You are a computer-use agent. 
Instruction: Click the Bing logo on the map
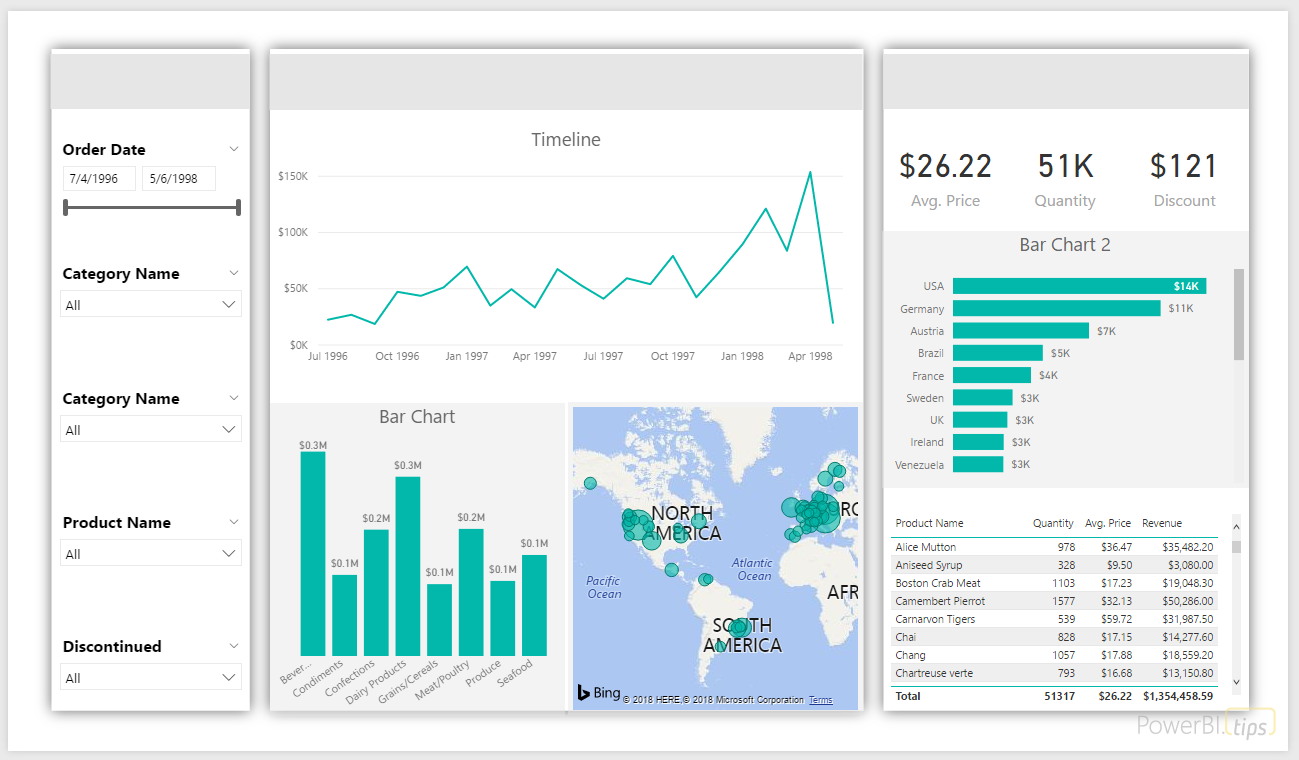tap(599, 693)
